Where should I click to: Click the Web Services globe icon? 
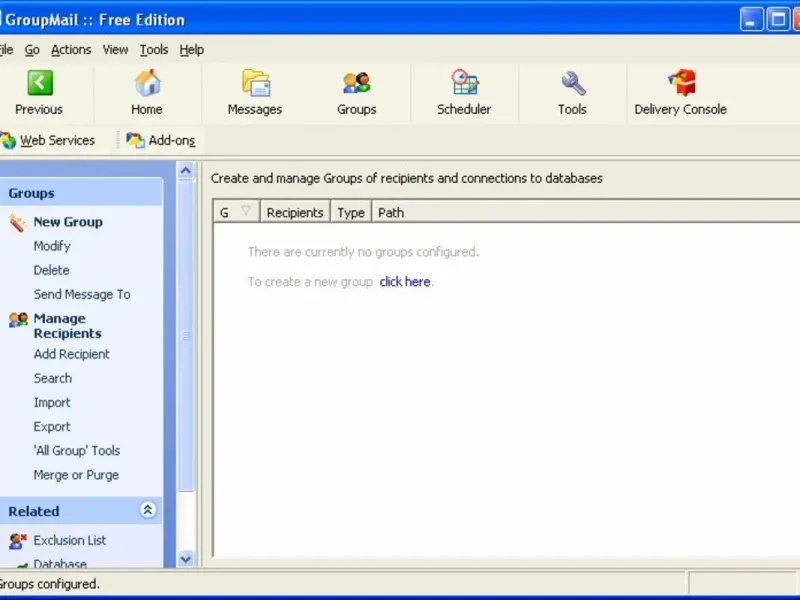tap(8, 140)
